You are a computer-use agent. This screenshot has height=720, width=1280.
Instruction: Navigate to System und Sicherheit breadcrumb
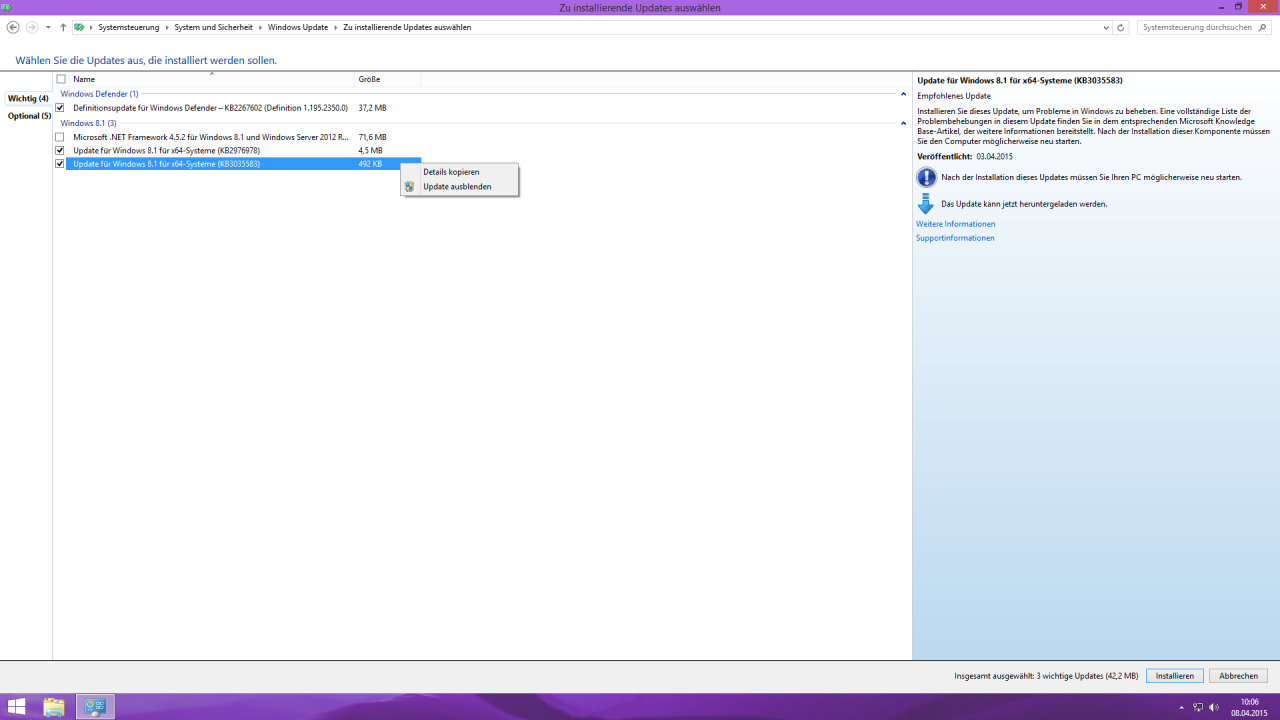tap(213, 27)
